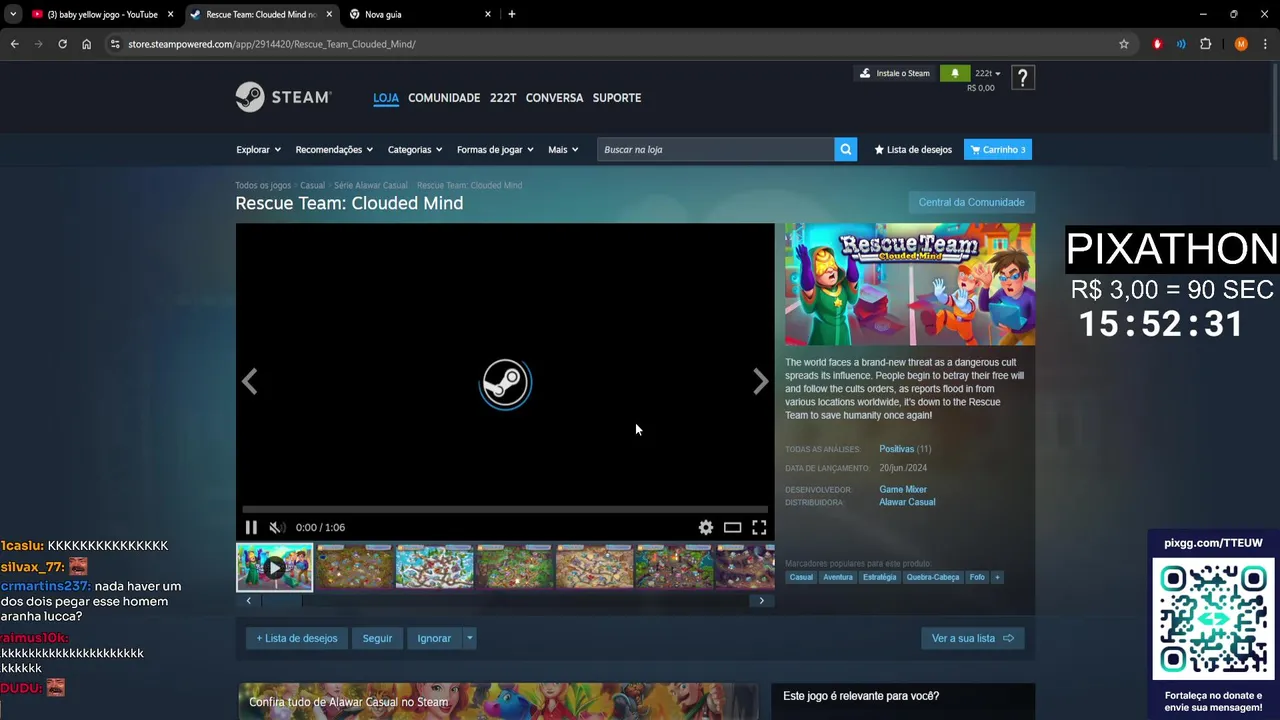Go to previous media with left arrow
The image size is (1280, 720).
click(250, 381)
